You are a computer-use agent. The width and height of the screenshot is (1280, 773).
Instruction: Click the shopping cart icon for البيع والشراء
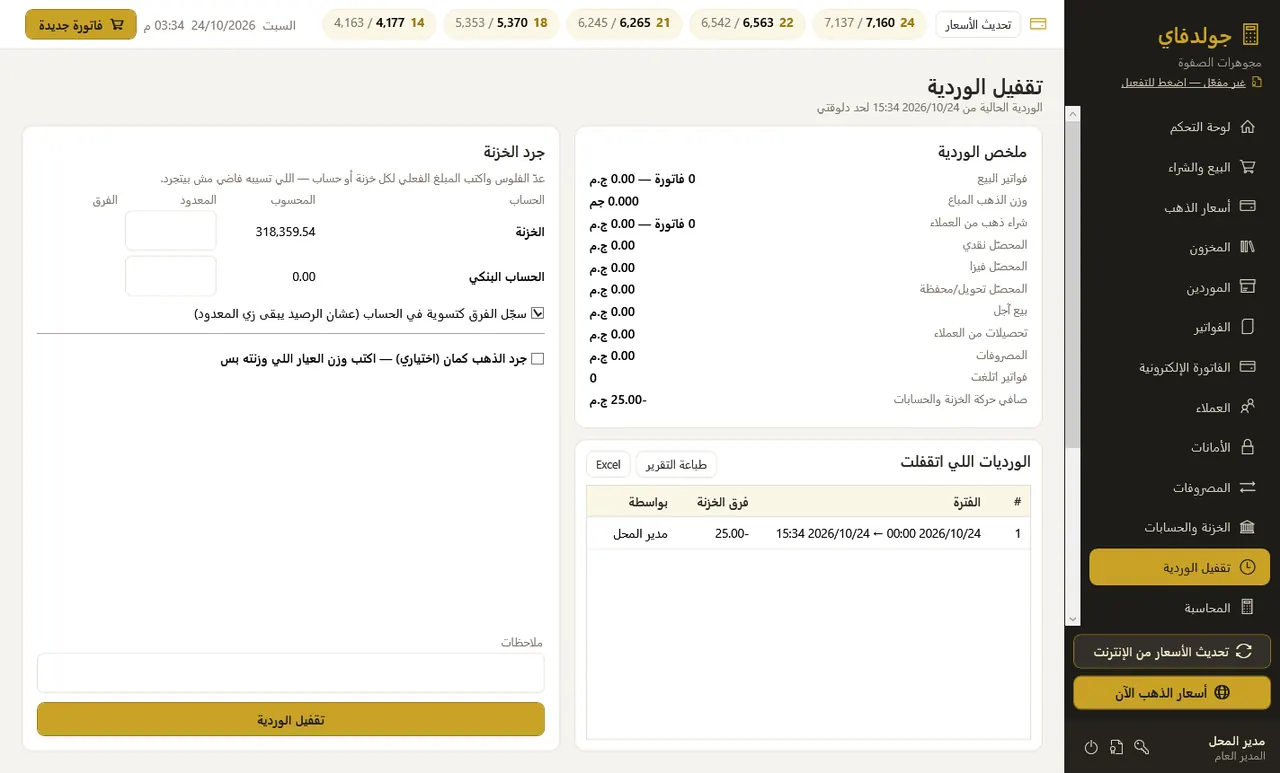[1247, 167]
